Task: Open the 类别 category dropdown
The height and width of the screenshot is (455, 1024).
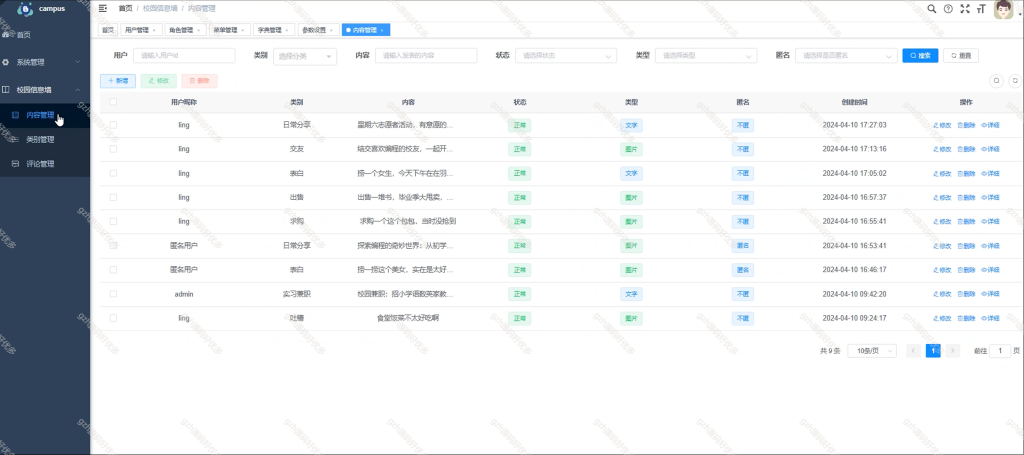Action: [304, 56]
